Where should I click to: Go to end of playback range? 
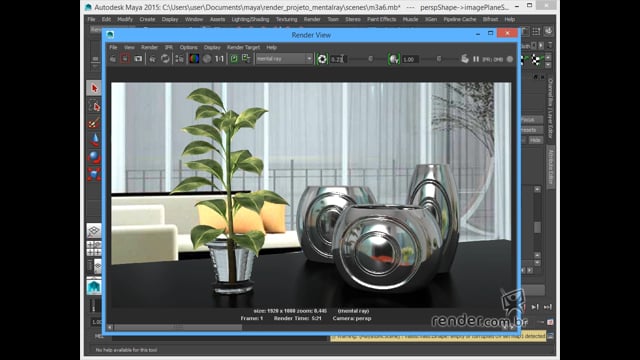click(548, 307)
